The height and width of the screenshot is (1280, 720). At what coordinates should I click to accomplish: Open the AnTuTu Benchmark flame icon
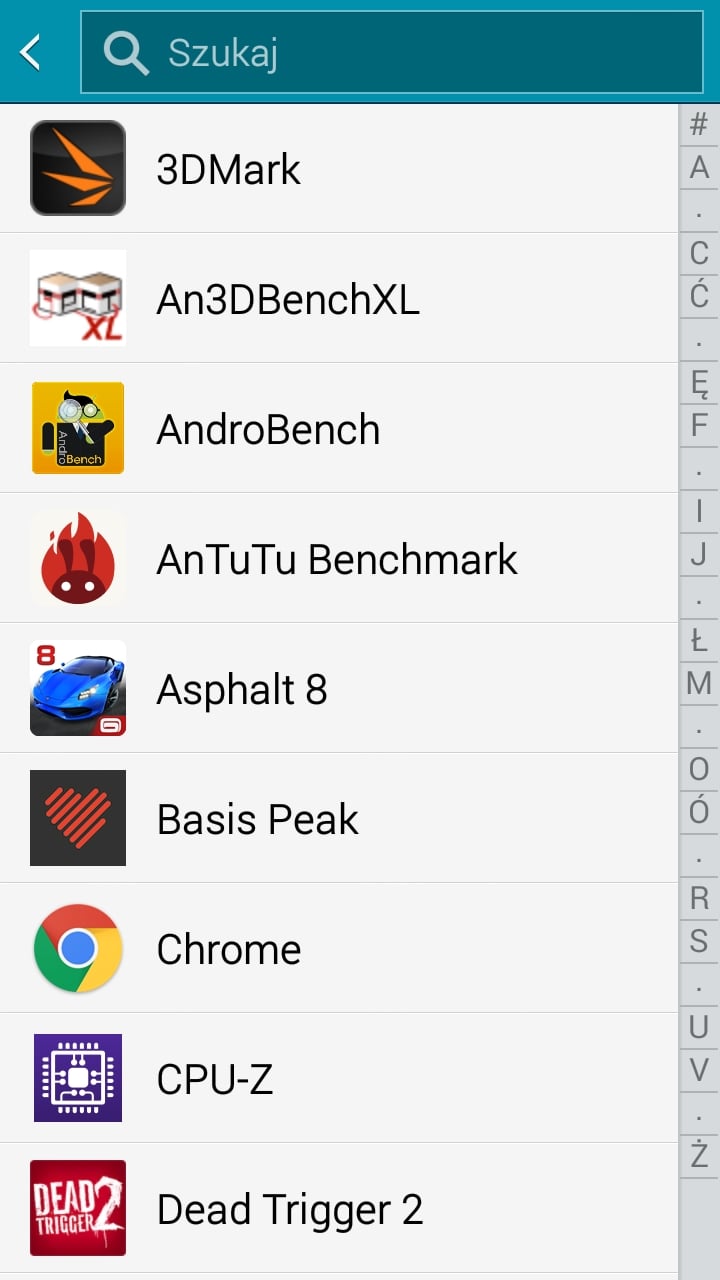coord(78,558)
